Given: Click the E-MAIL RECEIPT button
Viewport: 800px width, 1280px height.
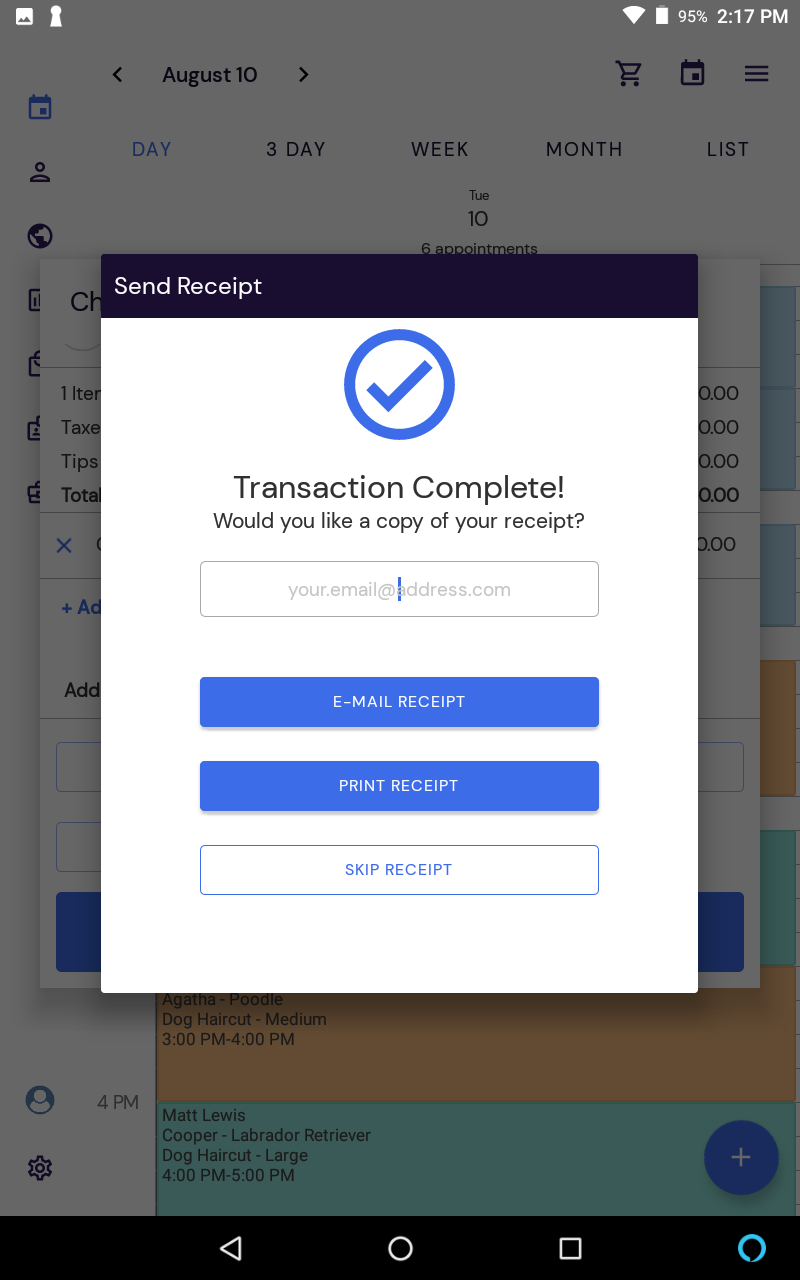Looking at the screenshot, I should click(x=399, y=702).
